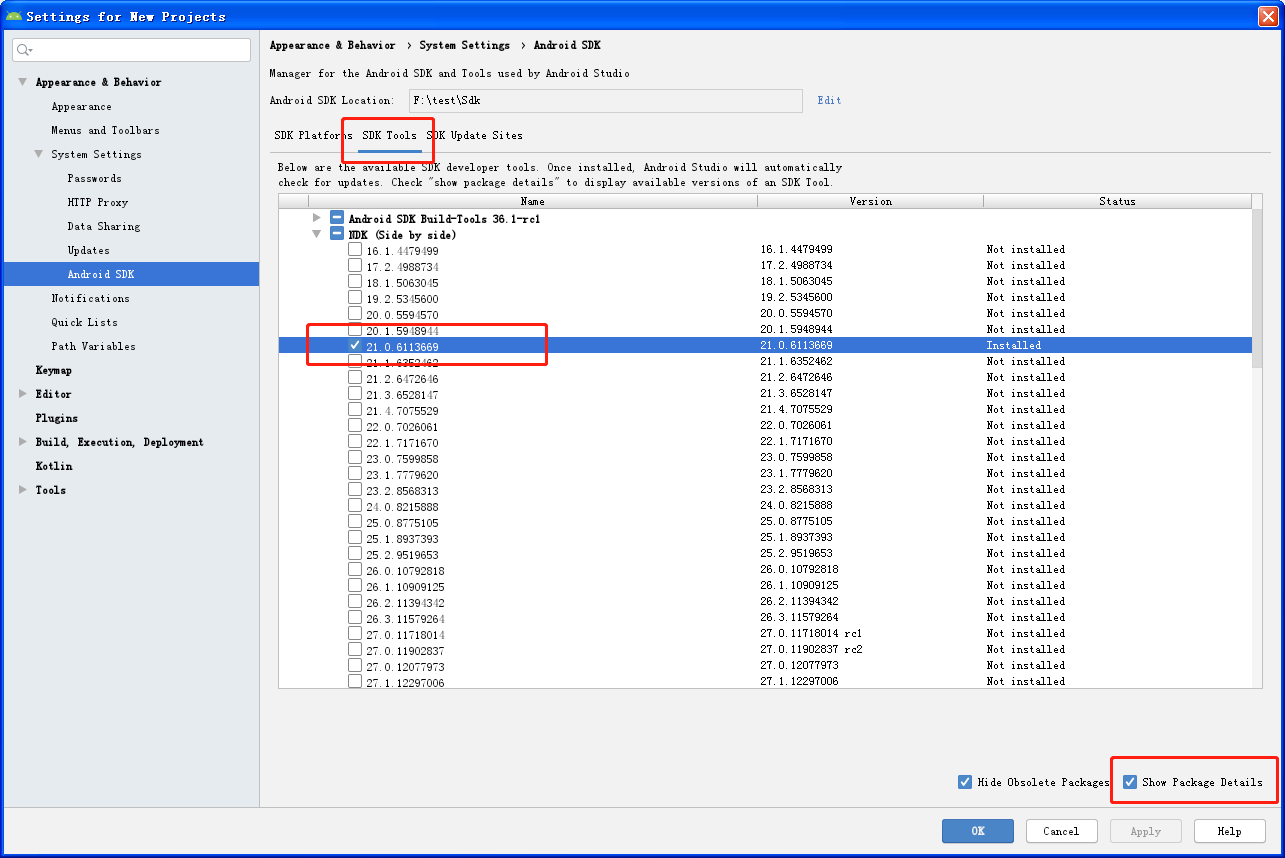Expand Build, Execution, Deployment section
The height and width of the screenshot is (858, 1285).
(22, 442)
